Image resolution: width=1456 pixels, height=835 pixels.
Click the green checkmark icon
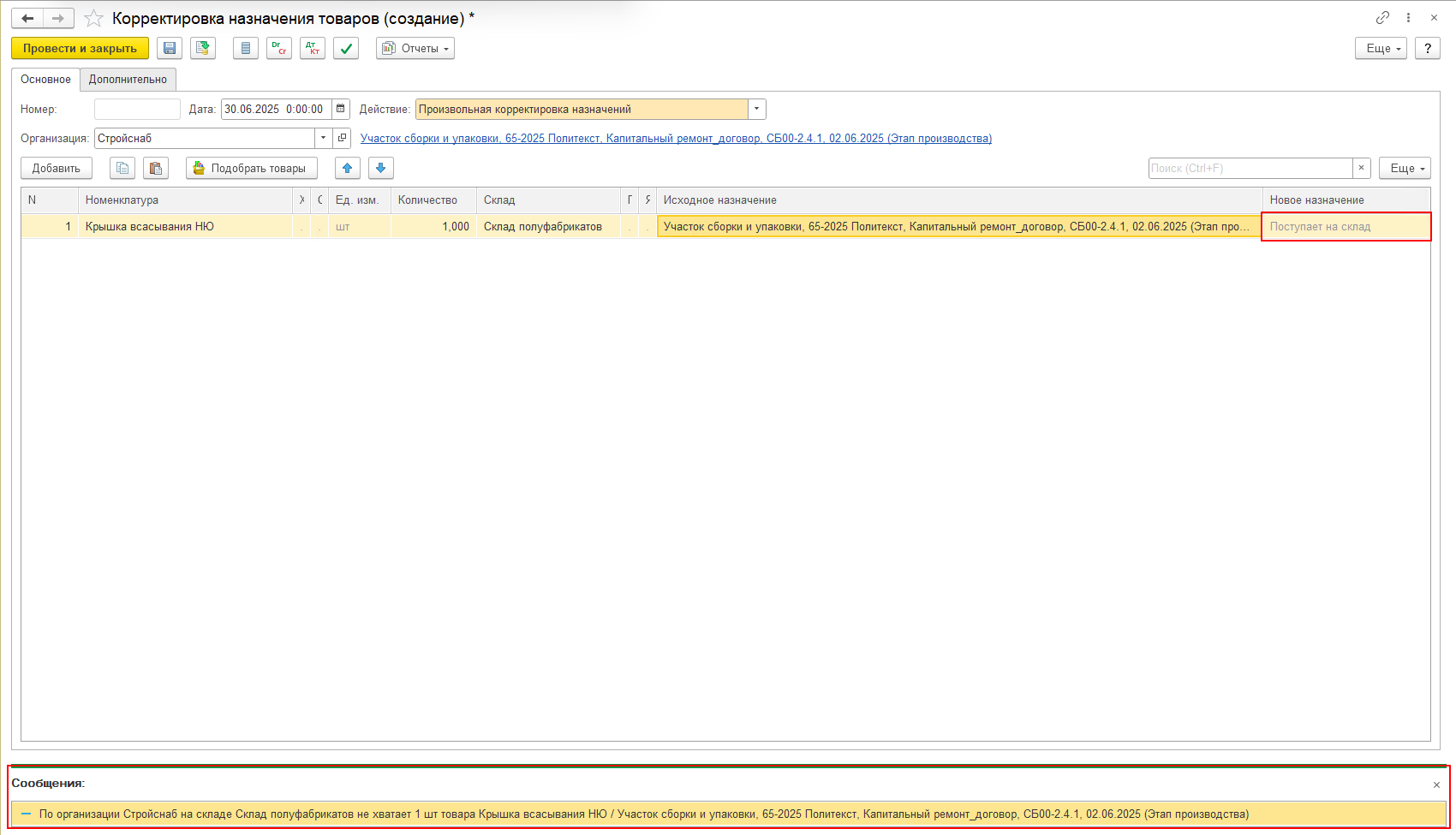tap(346, 49)
